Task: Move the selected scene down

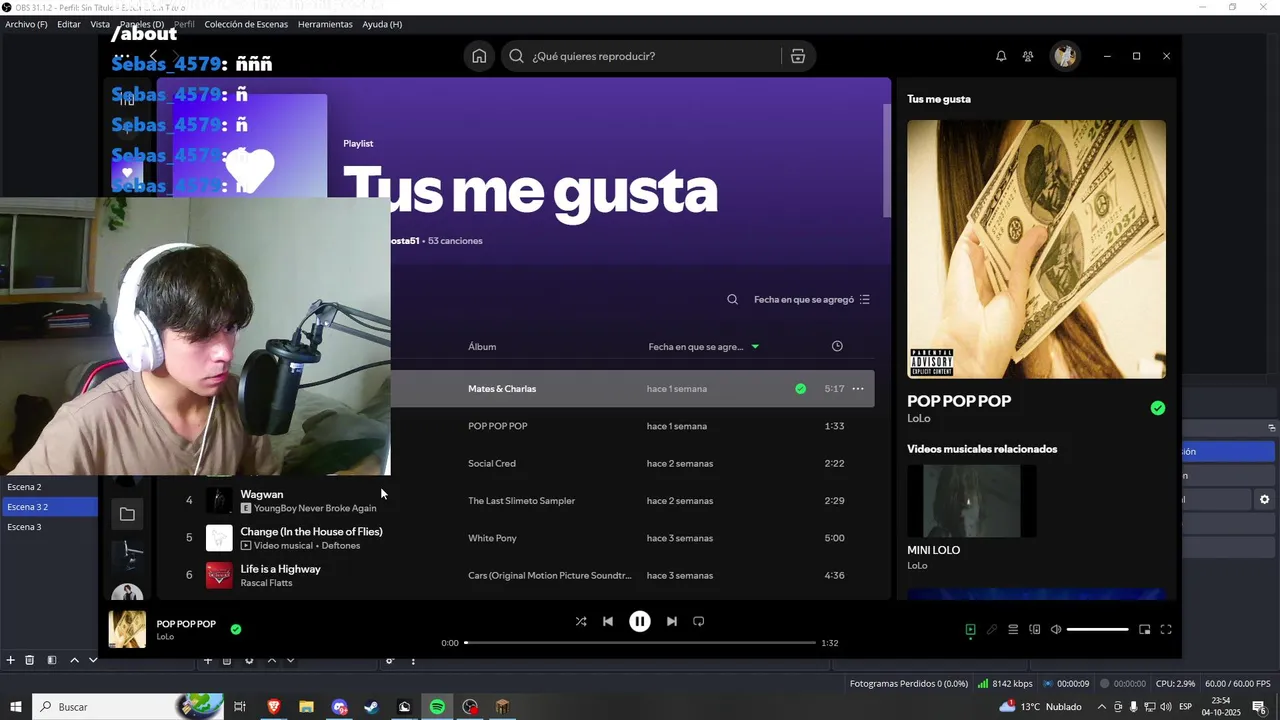Action: click(93, 660)
